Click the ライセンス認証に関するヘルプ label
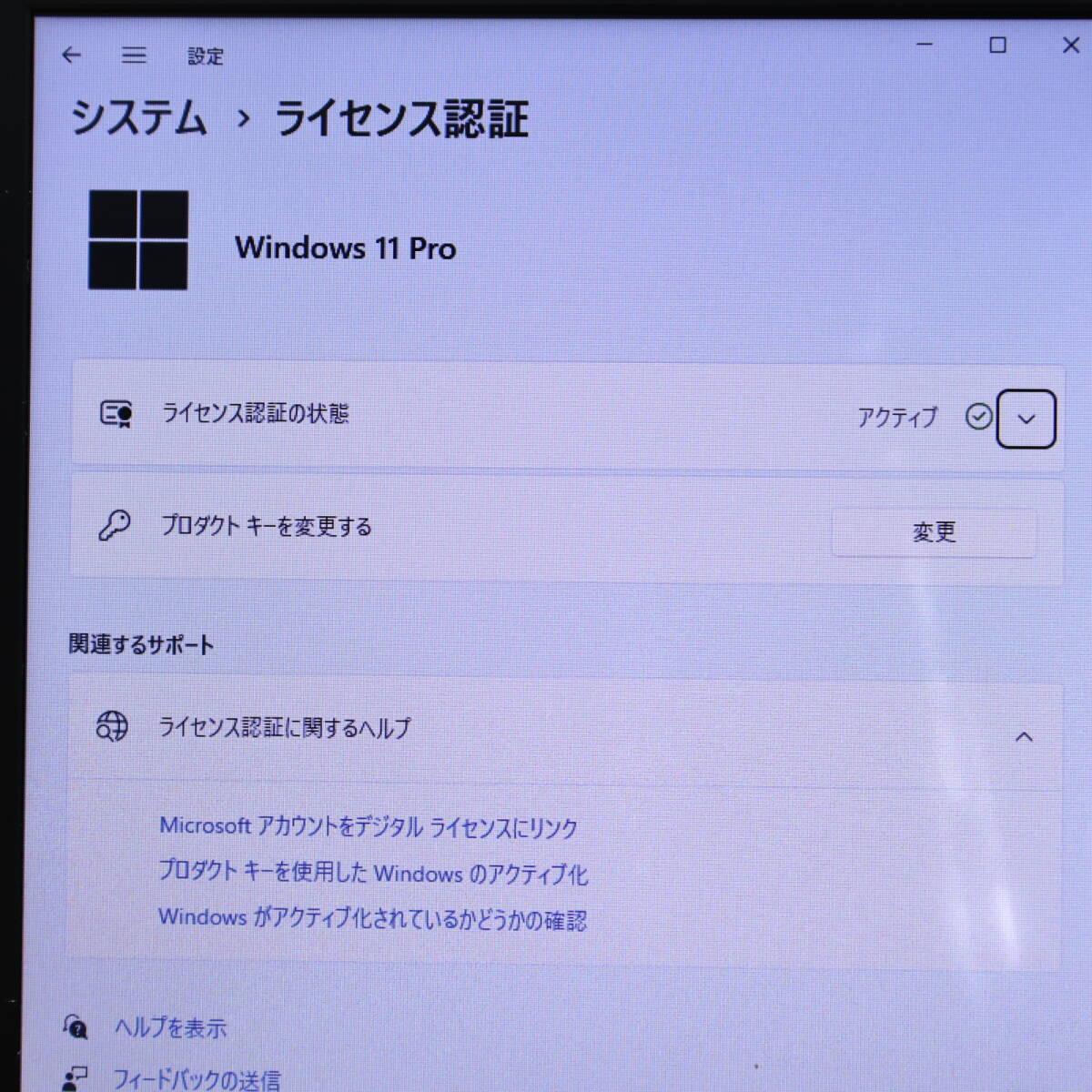Image resolution: width=1092 pixels, height=1092 pixels. 285,728
